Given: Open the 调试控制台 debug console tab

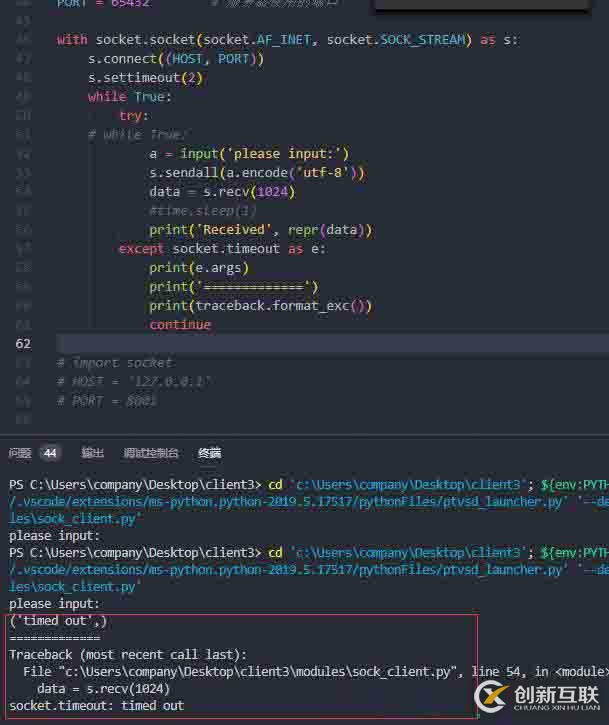Looking at the screenshot, I should click(x=151, y=453).
